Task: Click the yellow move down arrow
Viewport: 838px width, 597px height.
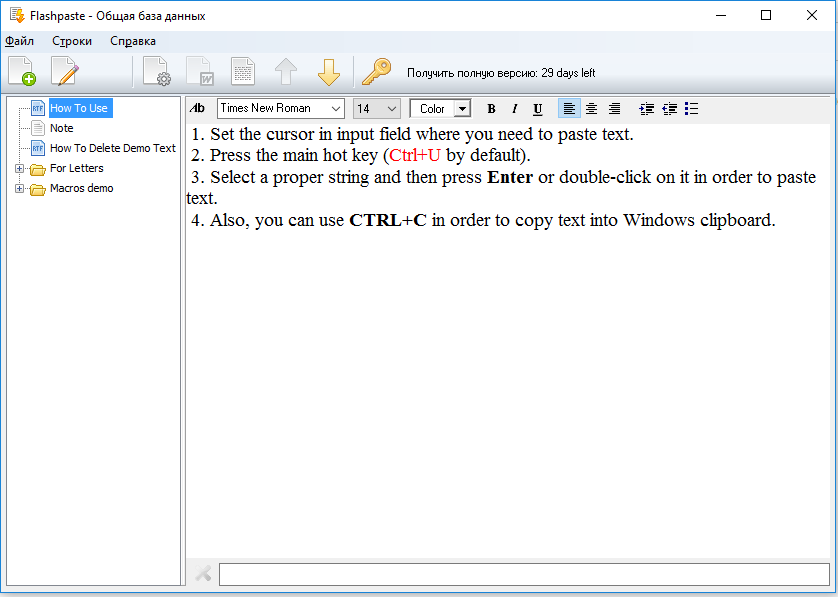Action: point(329,72)
